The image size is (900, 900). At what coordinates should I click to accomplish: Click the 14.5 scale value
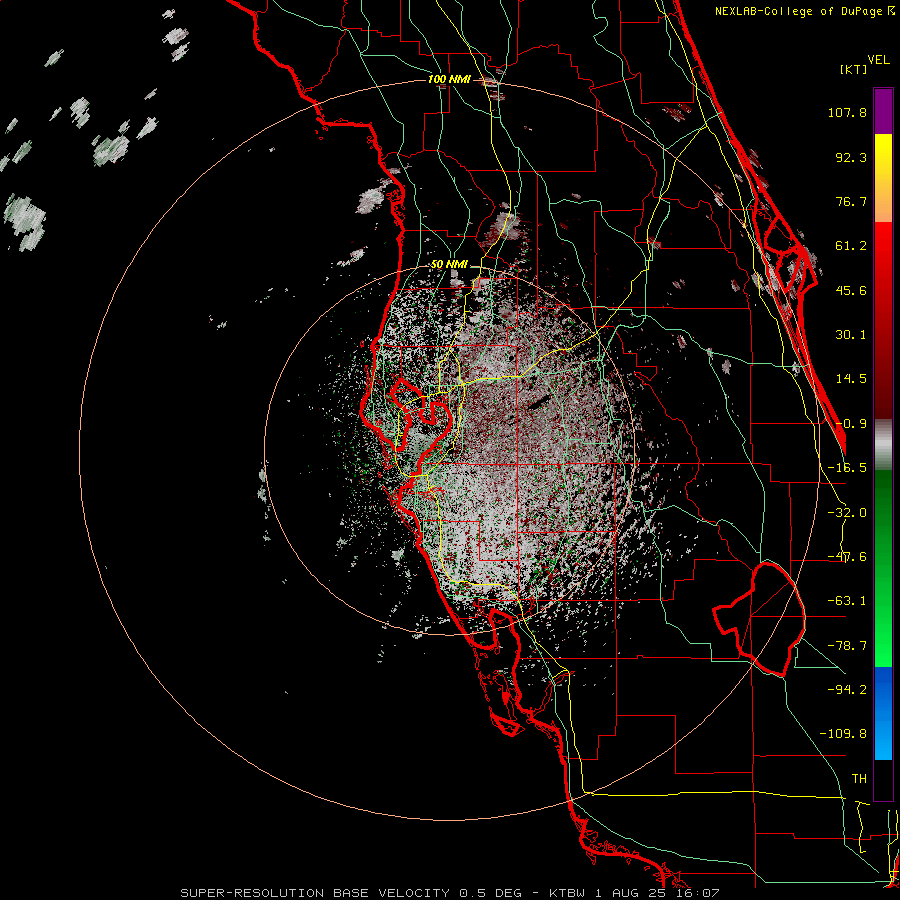tap(851, 379)
